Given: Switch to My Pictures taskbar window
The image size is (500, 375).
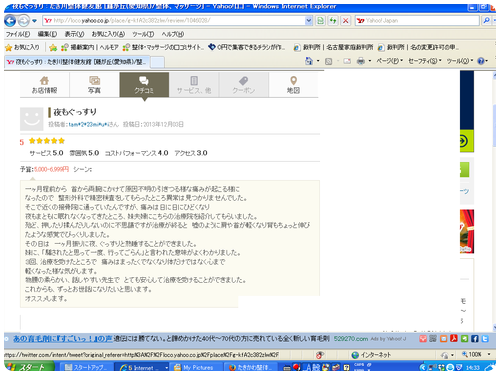Looking at the screenshot, I should pyautogui.click(x=197, y=367).
